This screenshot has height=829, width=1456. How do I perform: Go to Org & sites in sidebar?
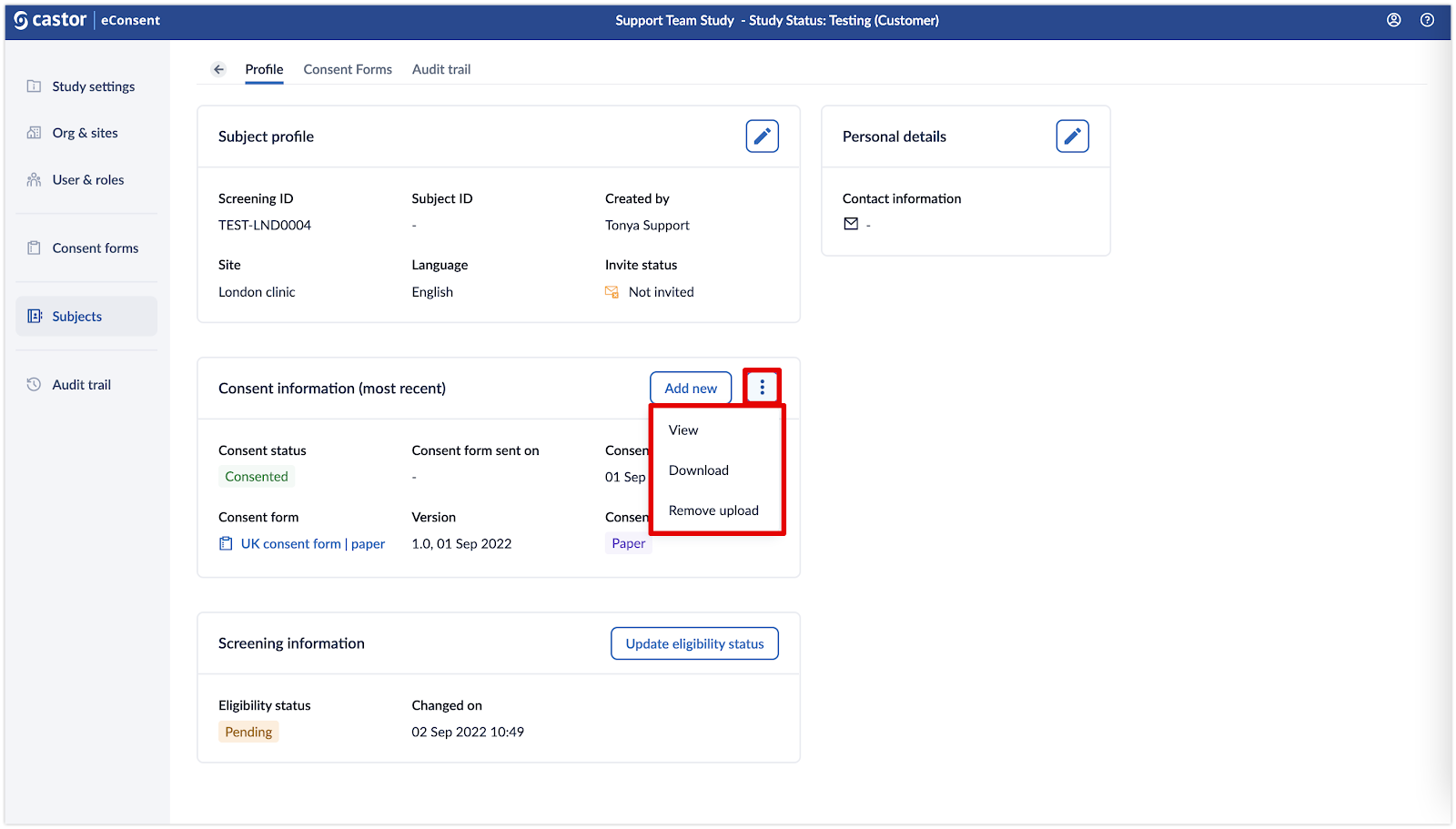[86, 133]
